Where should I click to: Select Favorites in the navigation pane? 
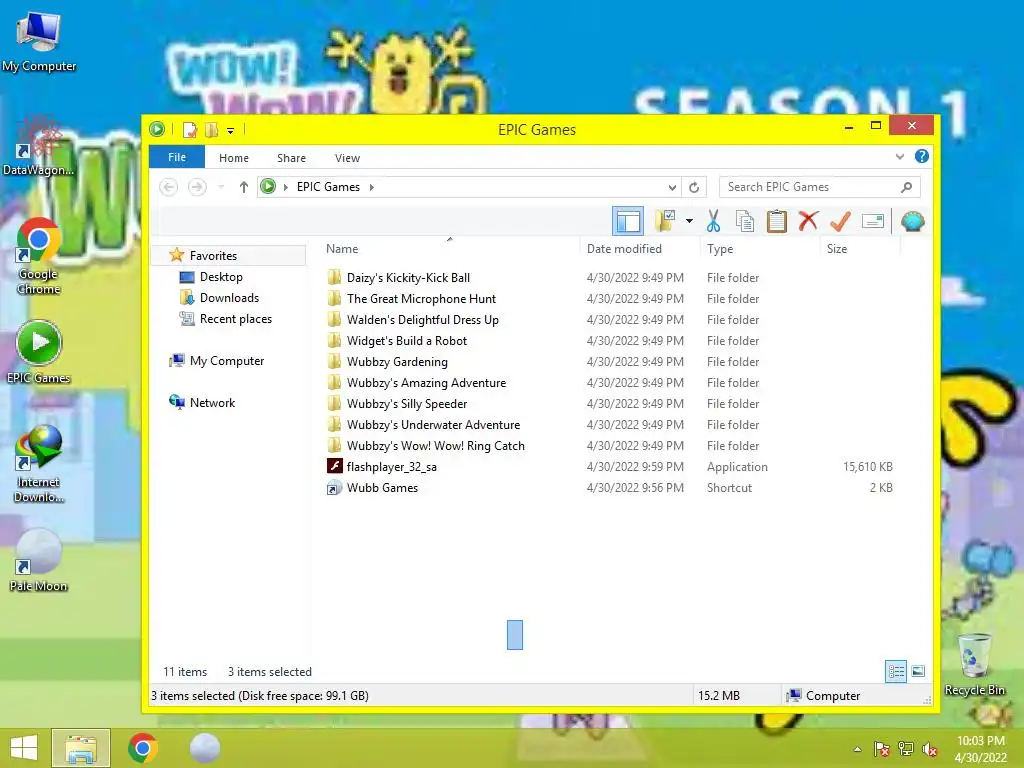pos(212,255)
